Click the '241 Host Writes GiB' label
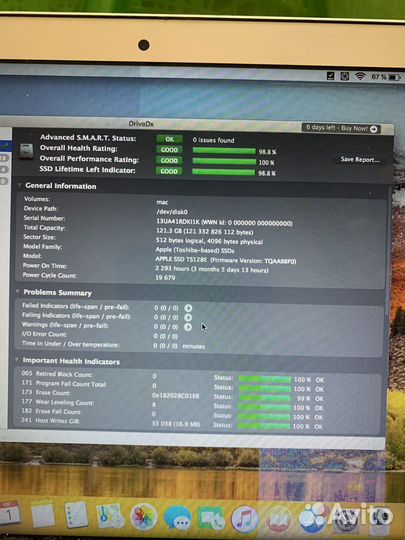Screen dimensions: 405x540 pyautogui.click(x=50, y=420)
